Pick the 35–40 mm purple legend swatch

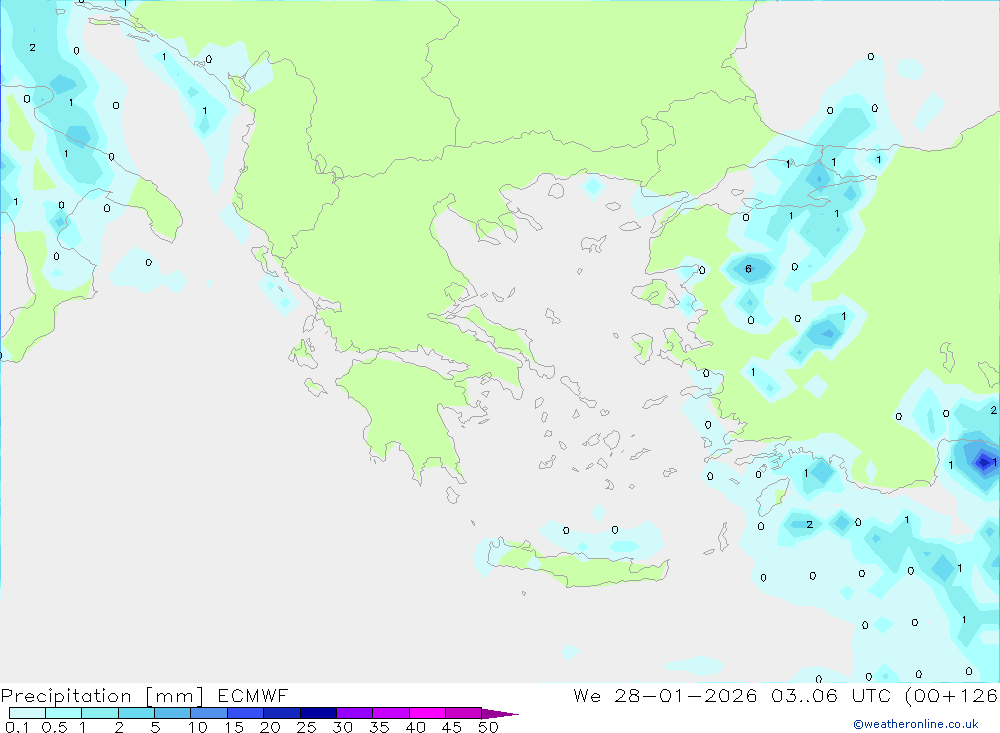(390, 713)
